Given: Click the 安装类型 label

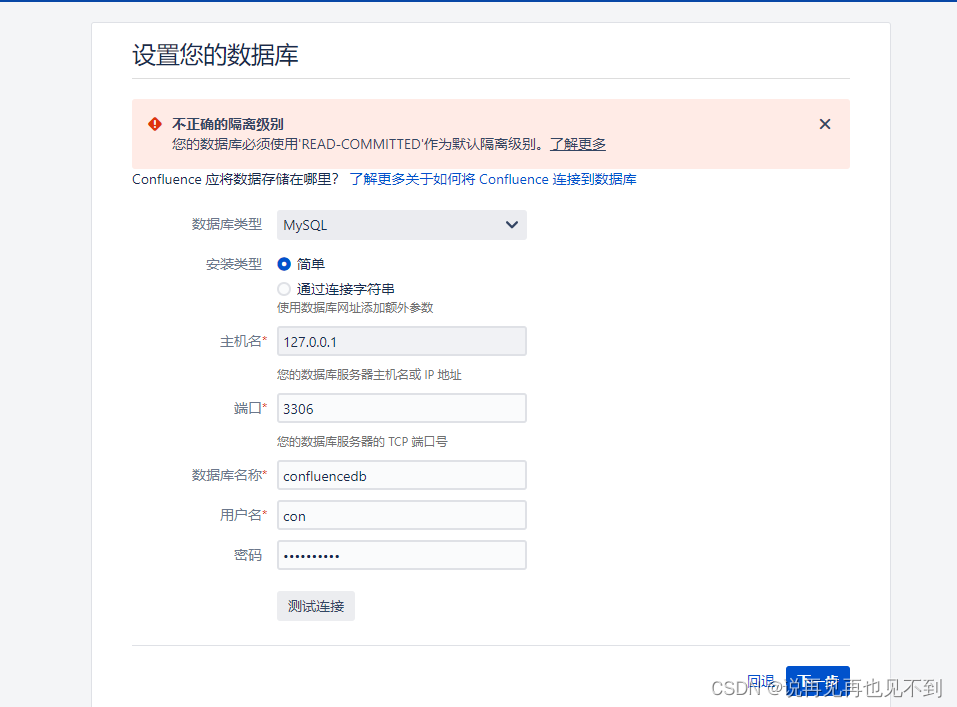Looking at the screenshot, I should [x=234, y=264].
